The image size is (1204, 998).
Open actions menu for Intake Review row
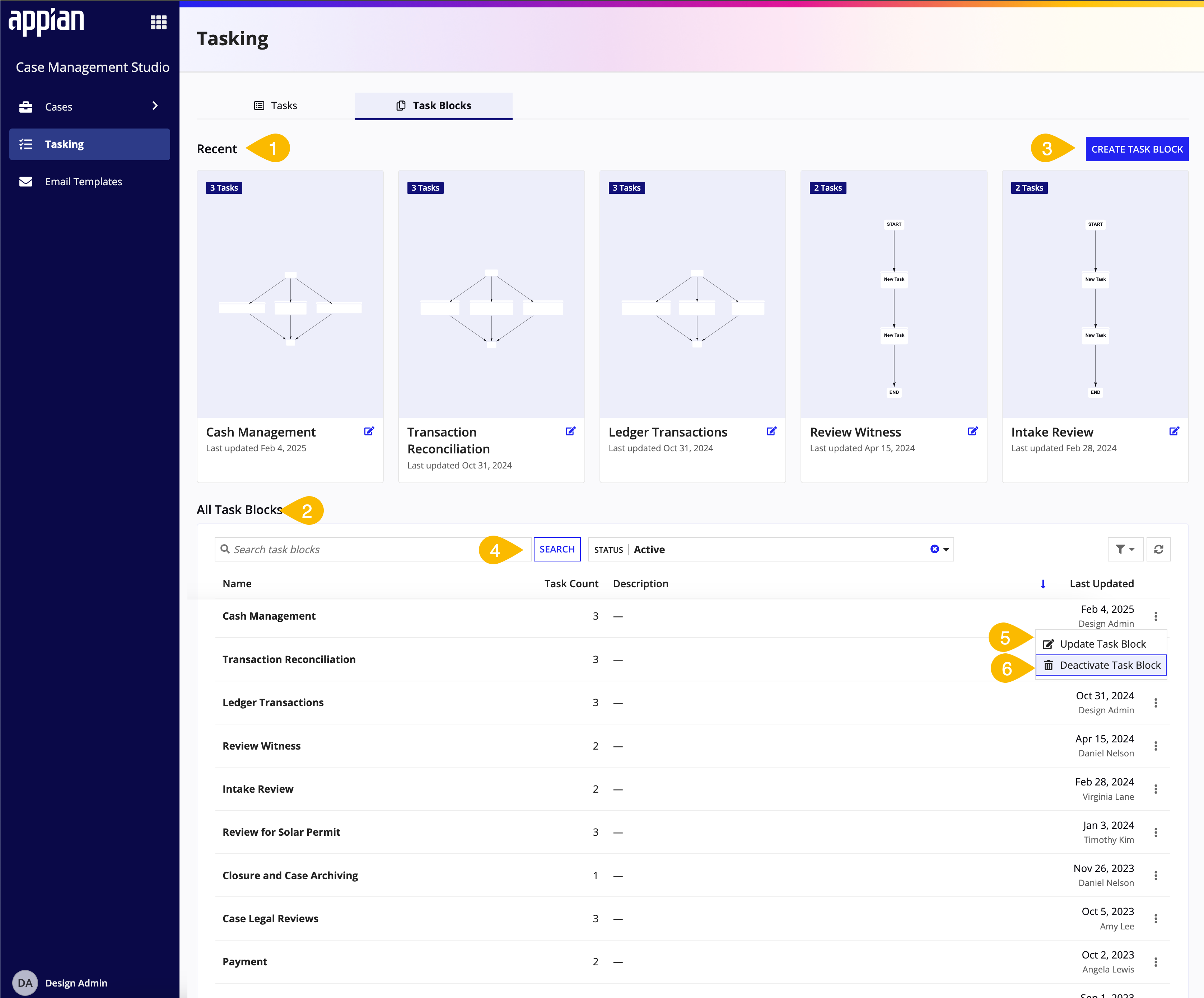click(1156, 789)
